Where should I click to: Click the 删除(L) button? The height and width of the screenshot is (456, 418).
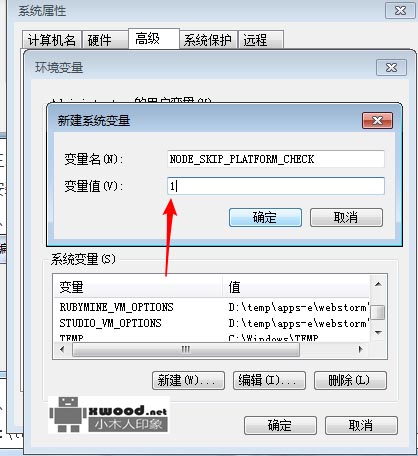(350, 380)
